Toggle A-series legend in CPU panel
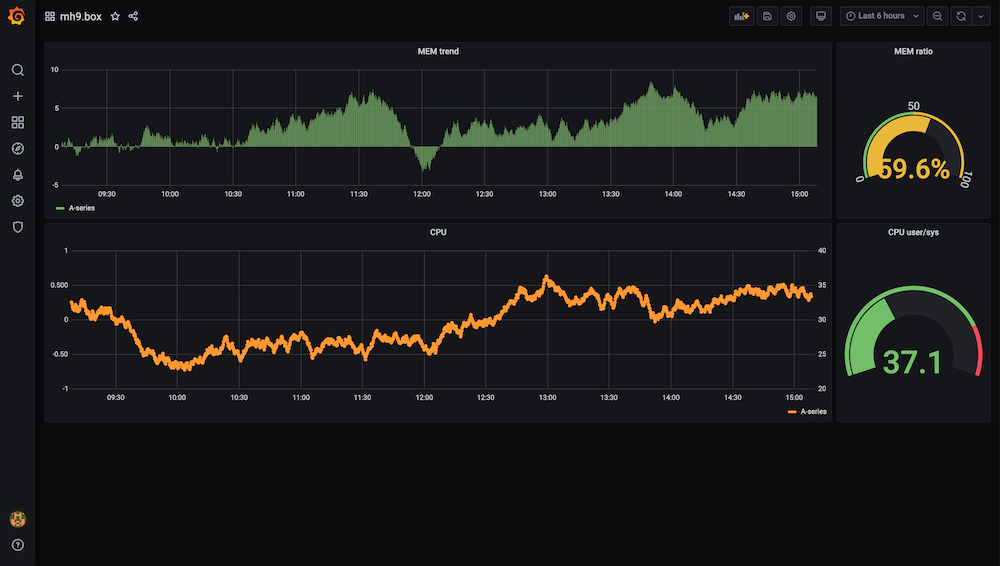The width and height of the screenshot is (1000, 566). coord(813,412)
